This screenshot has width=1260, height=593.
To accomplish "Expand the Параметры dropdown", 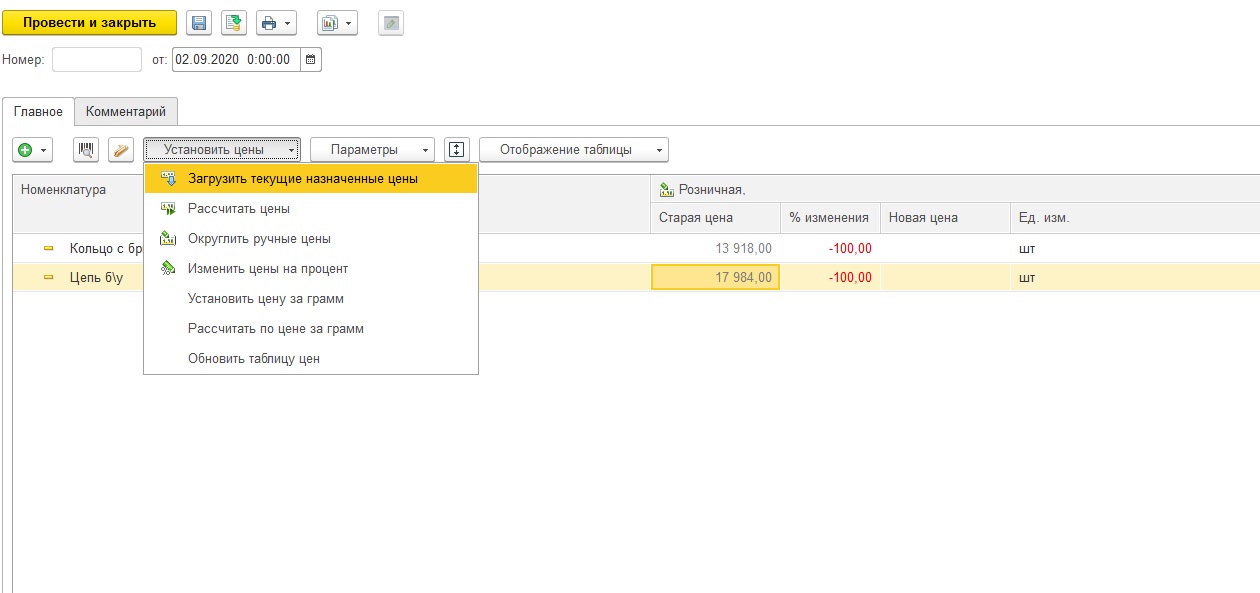I will (x=372, y=150).
